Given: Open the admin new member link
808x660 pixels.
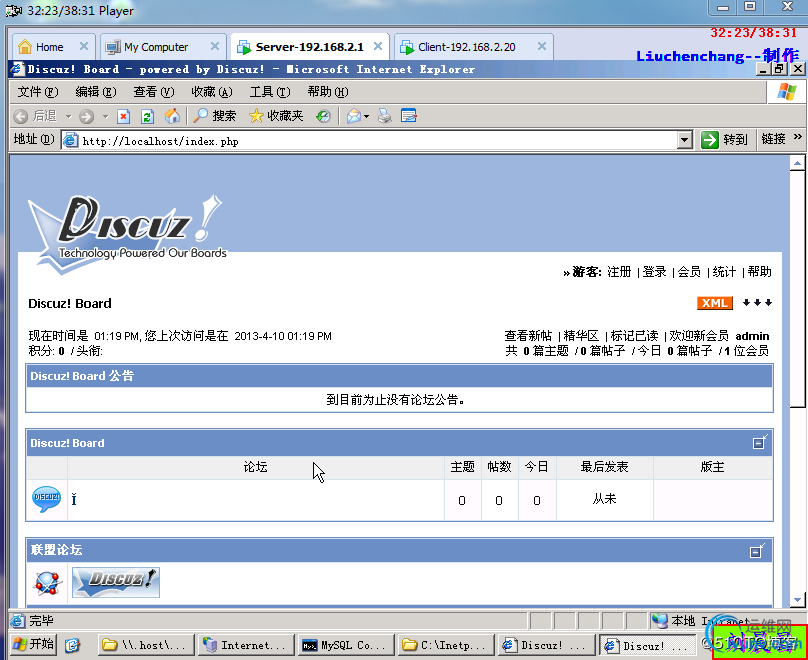Looking at the screenshot, I should 752,336.
